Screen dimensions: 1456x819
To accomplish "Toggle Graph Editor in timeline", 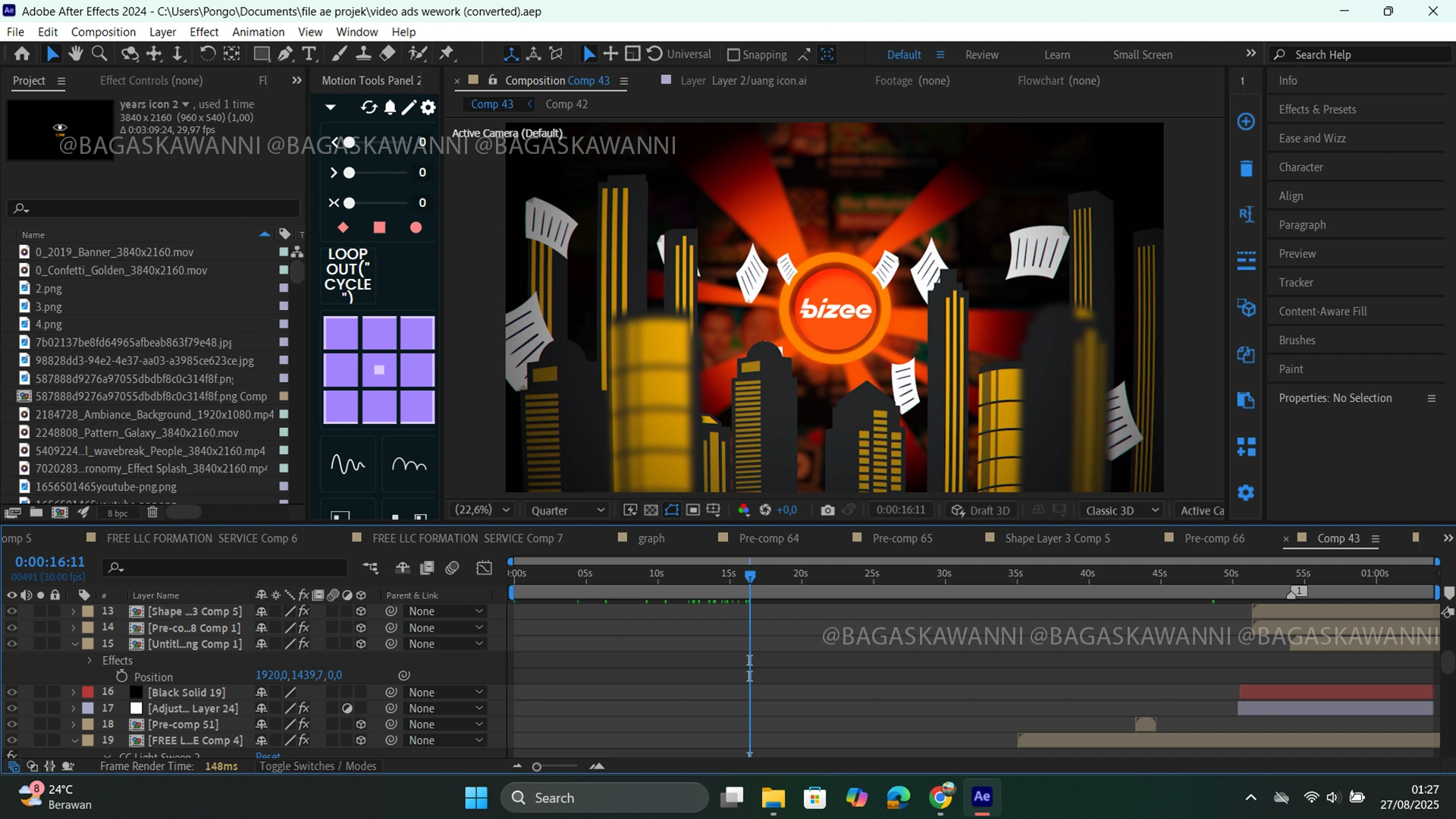I will [x=484, y=568].
